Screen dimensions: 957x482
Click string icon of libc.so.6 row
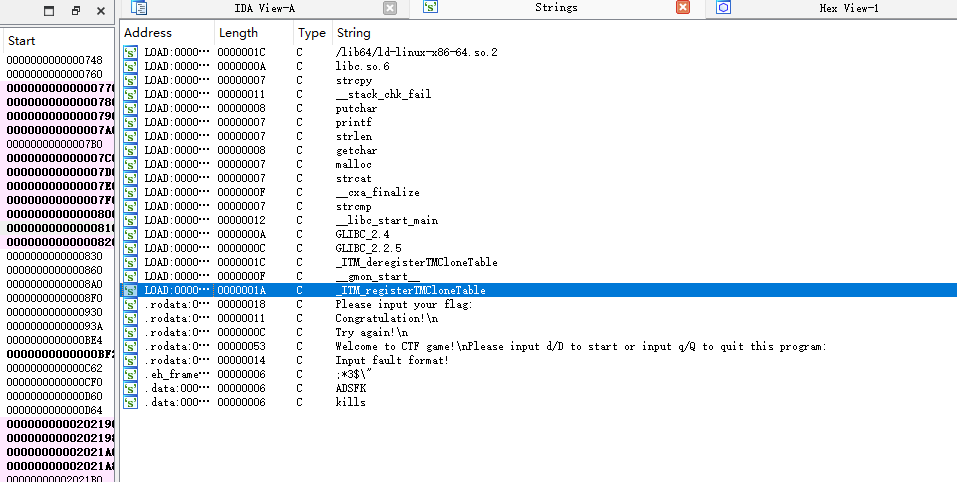coord(131,67)
